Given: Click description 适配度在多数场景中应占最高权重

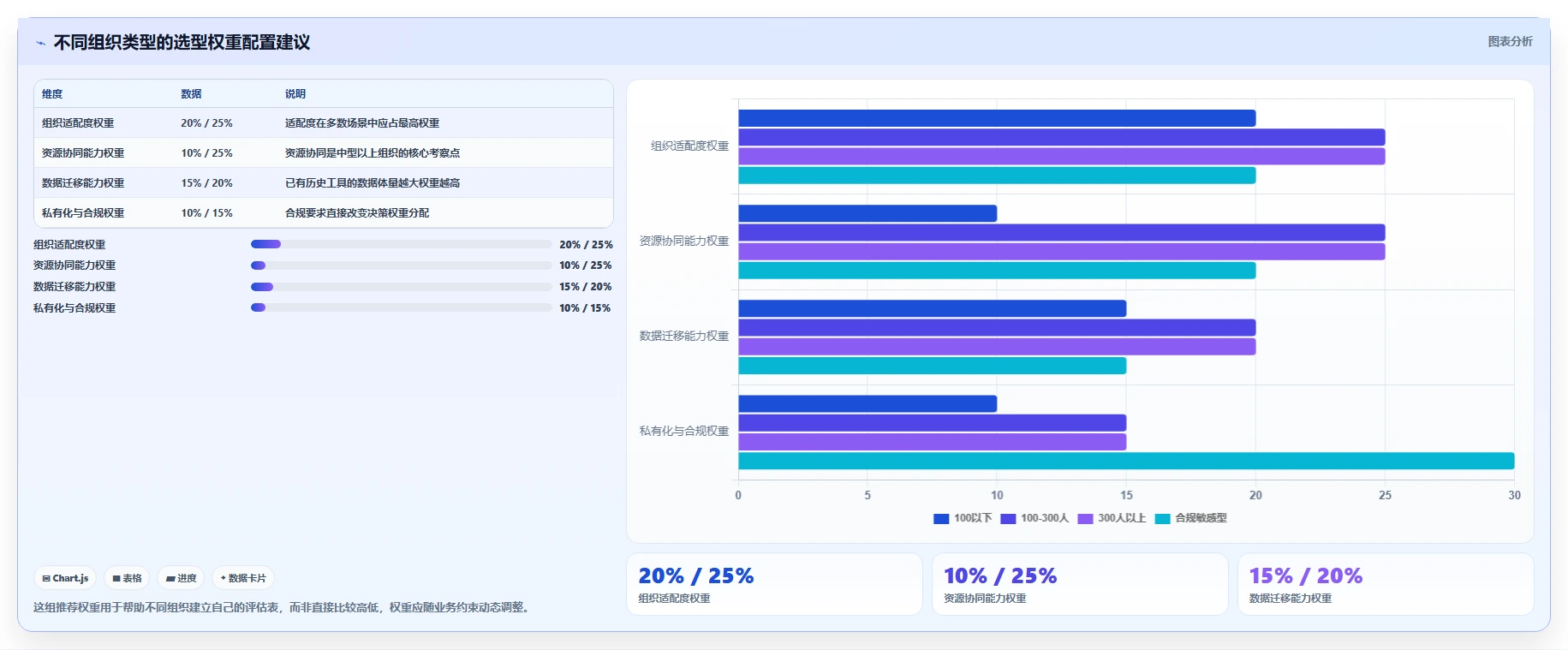Looking at the screenshot, I should 362,123.
